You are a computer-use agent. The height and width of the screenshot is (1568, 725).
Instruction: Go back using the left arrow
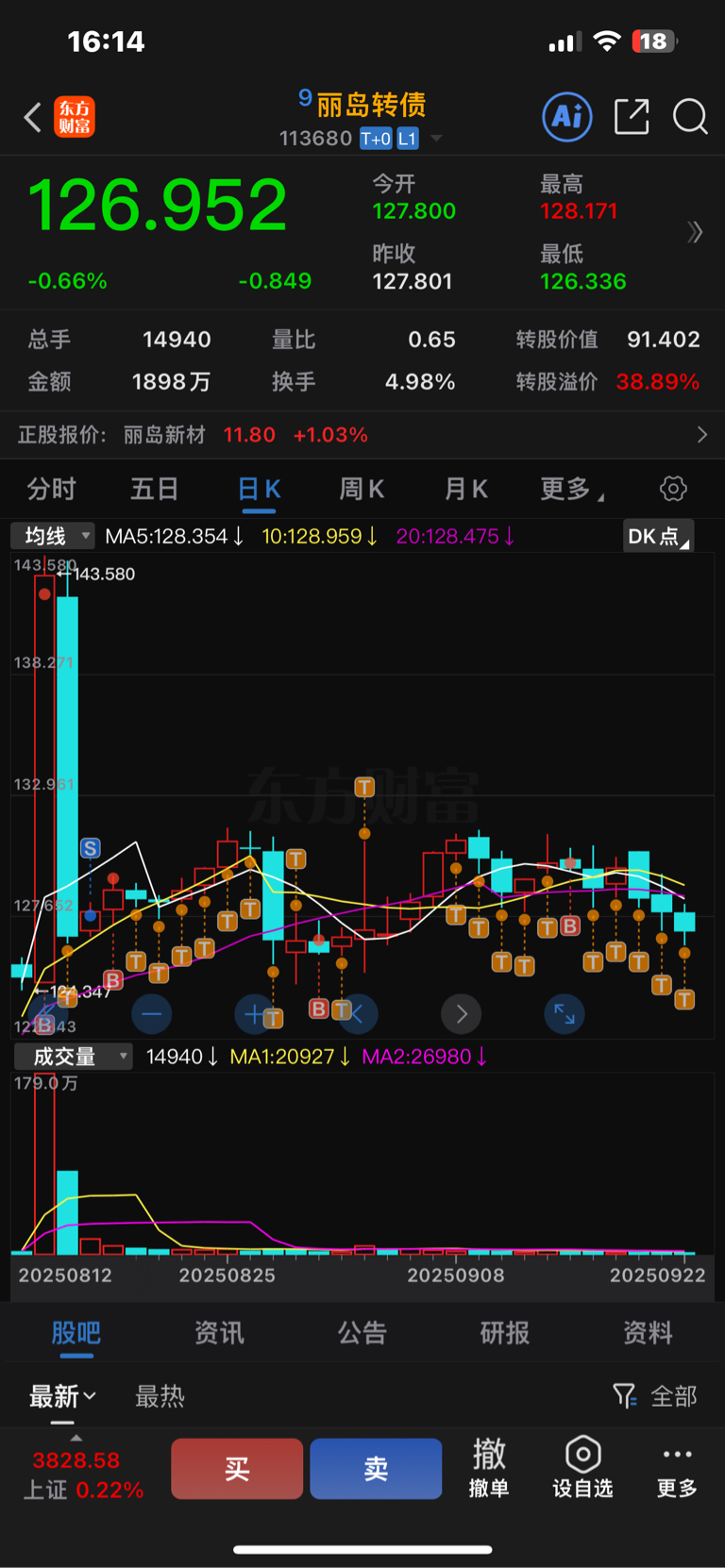pyautogui.click(x=33, y=118)
